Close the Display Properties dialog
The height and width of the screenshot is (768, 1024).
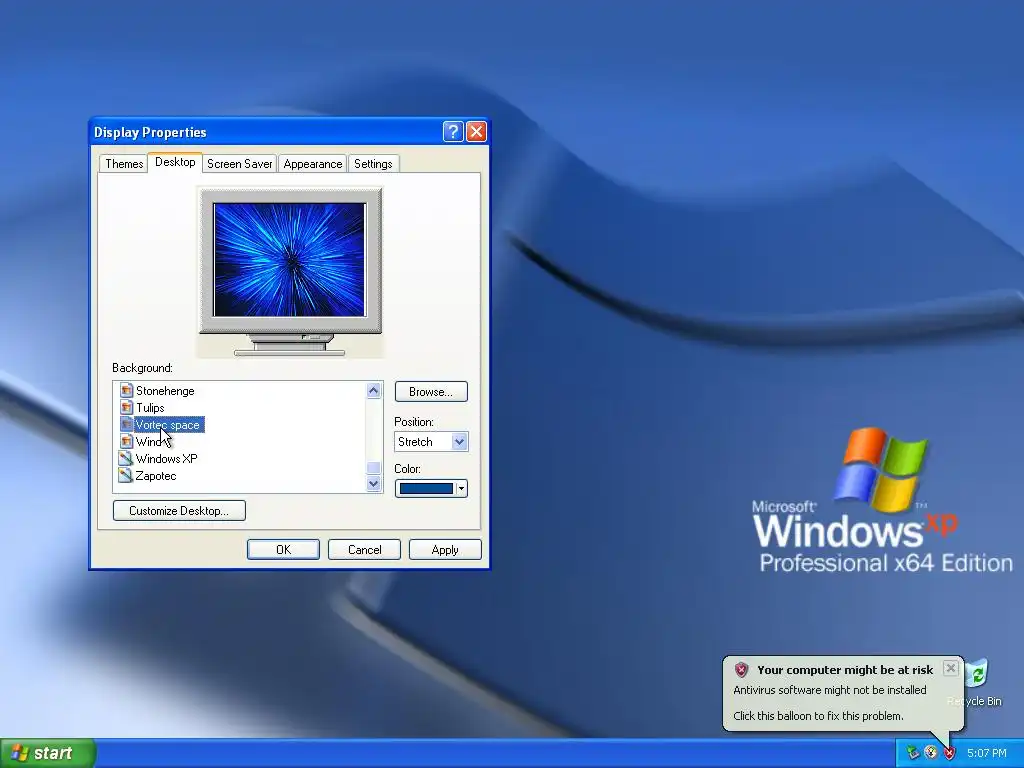point(476,132)
